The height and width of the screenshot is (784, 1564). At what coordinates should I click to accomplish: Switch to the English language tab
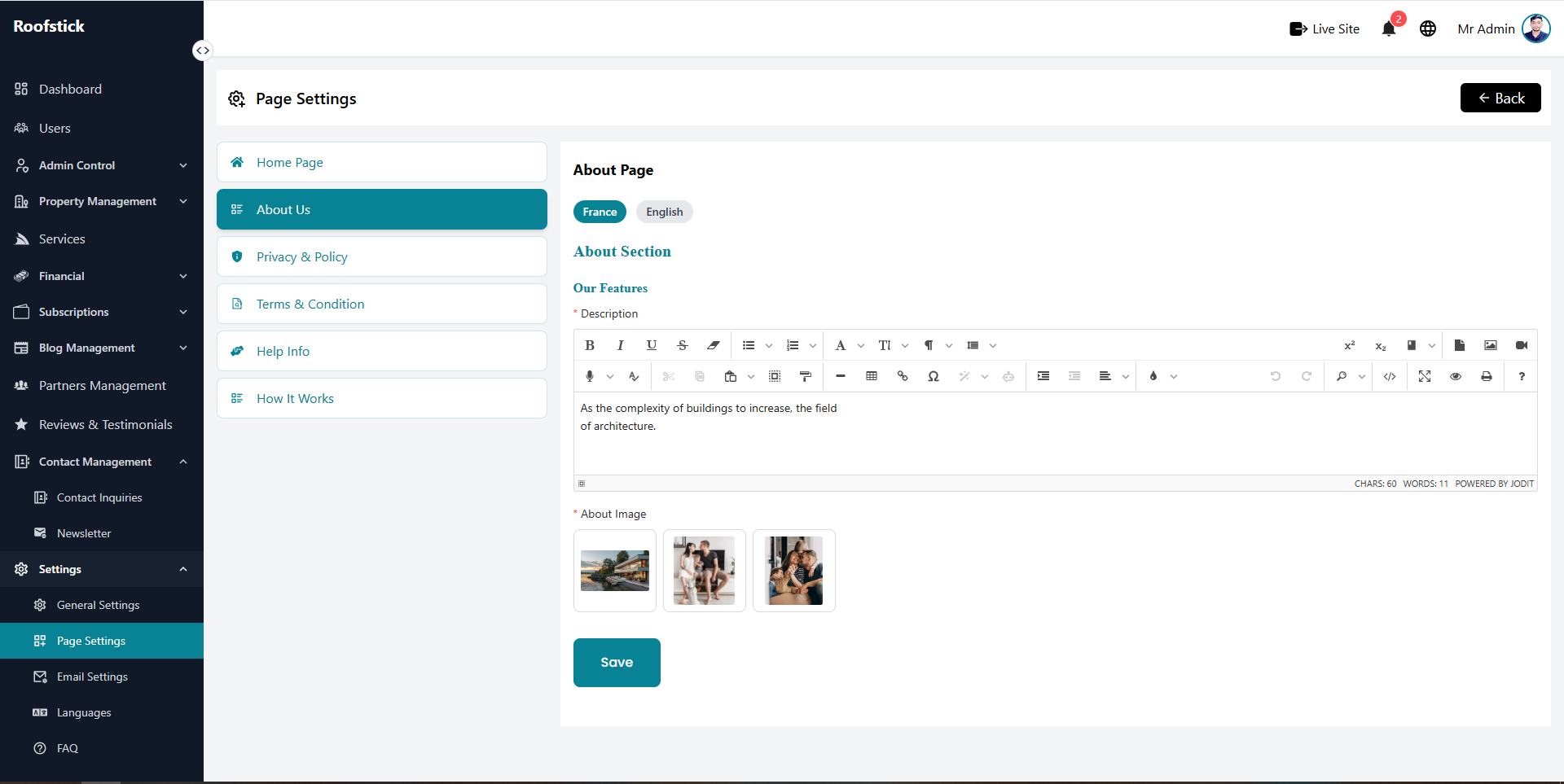pos(665,212)
